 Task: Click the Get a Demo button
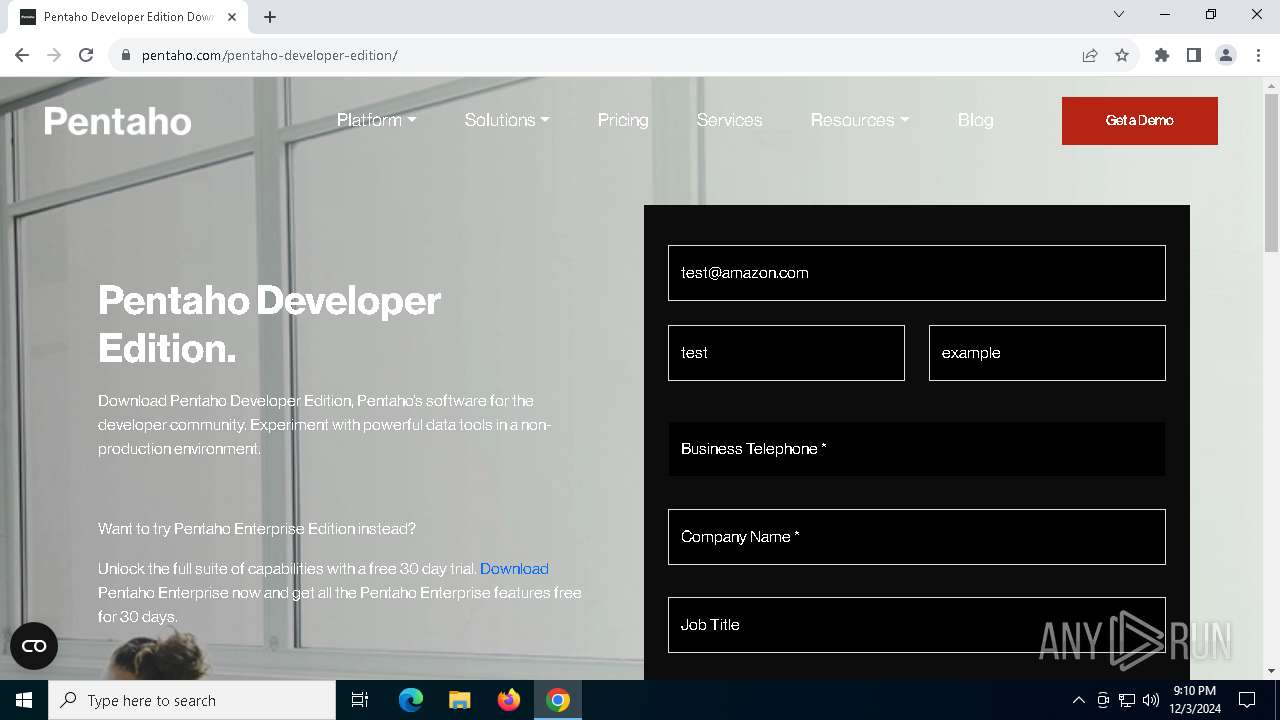(x=1140, y=121)
